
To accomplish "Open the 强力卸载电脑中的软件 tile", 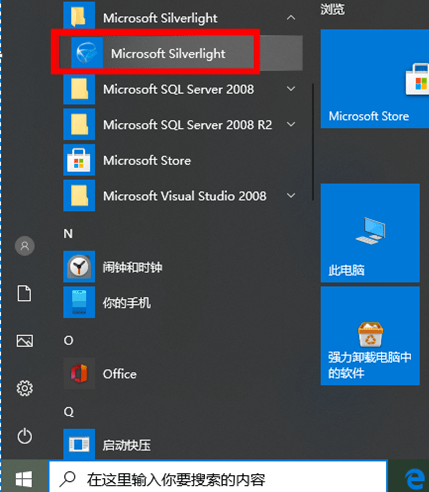I will click(x=370, y=336).
